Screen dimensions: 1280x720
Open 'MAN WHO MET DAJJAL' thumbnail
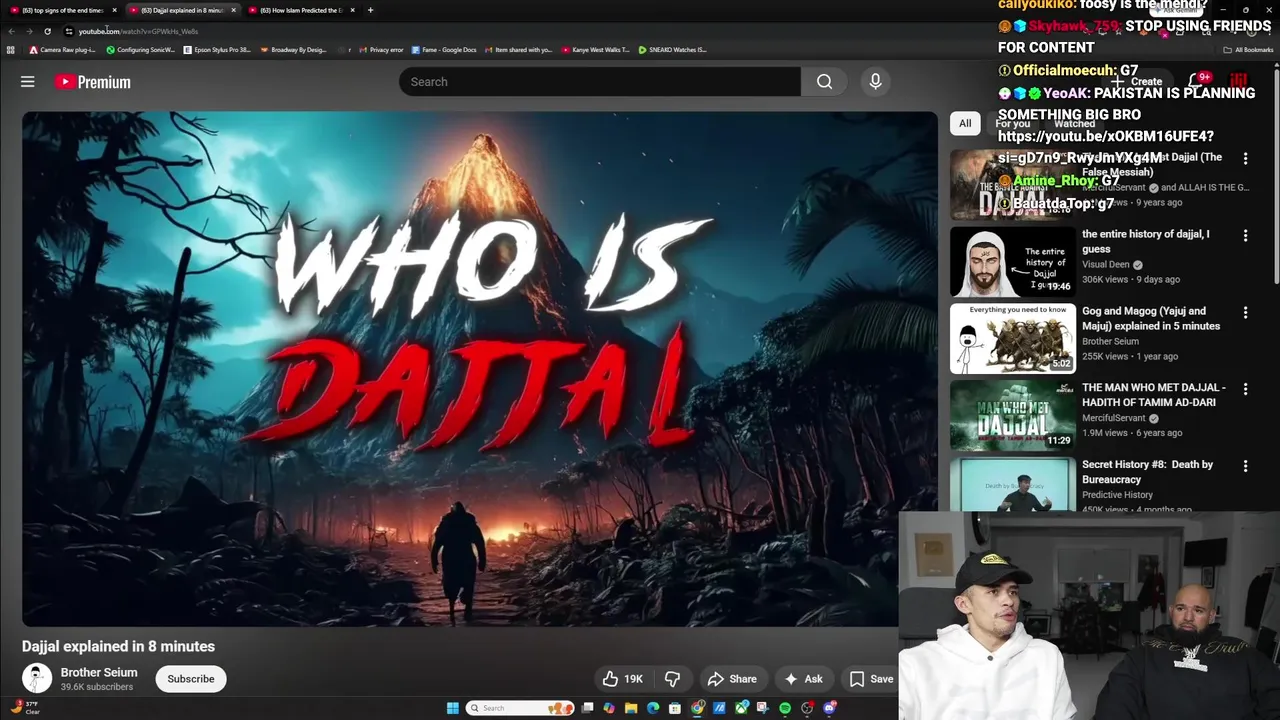[x=1012, y=415]
